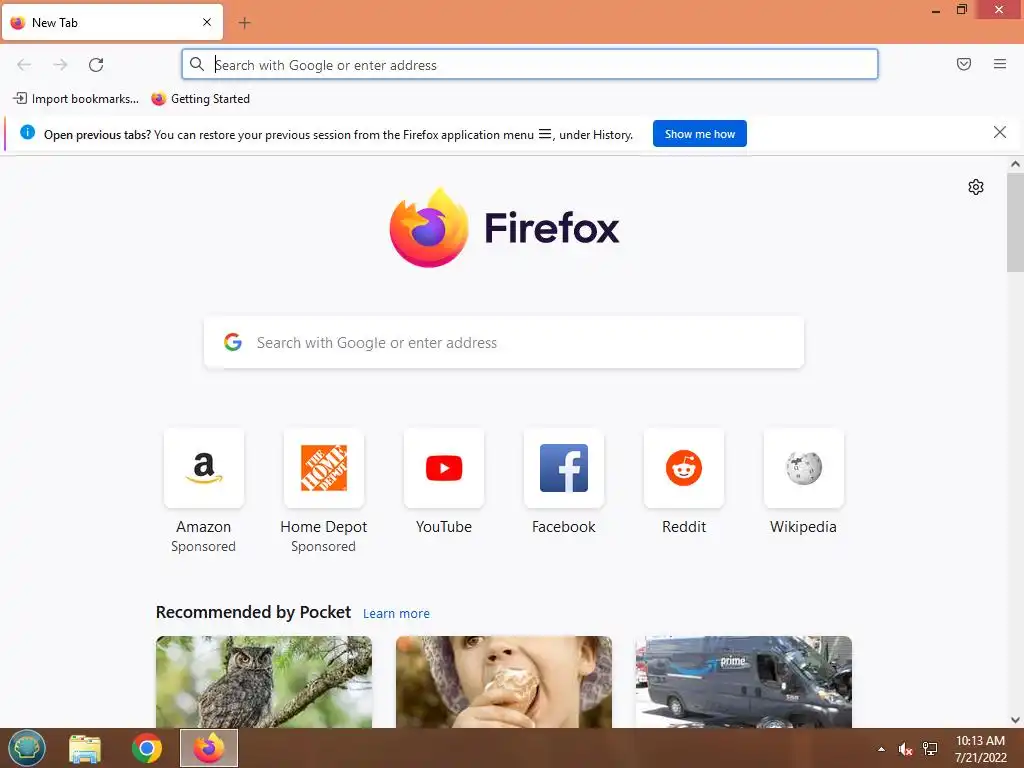This screenshot has width=1024, height=768.
Task: Open the Save to Pocket icon
Action: pos(964,64)
